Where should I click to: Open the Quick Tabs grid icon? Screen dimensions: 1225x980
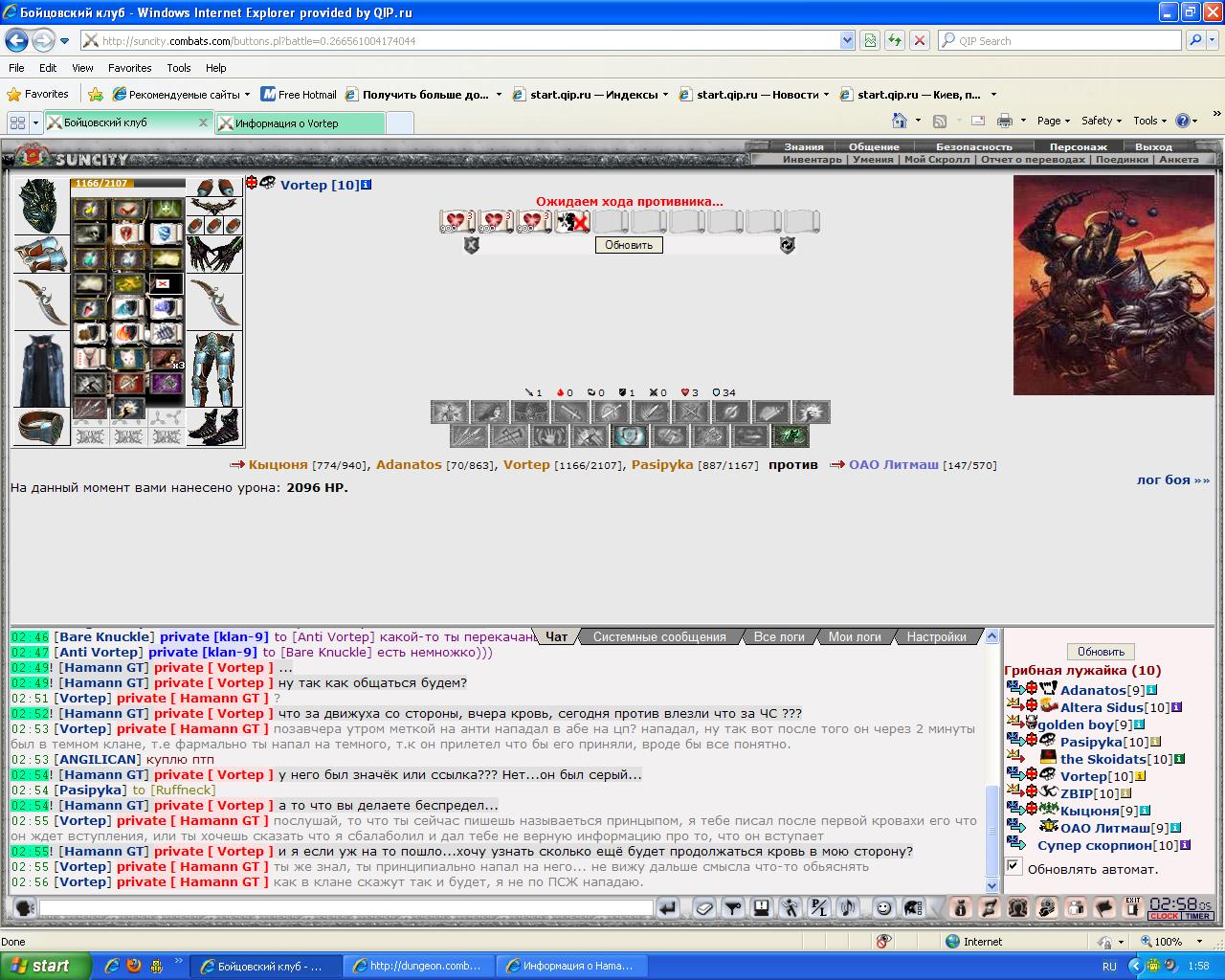click(17, 122)
